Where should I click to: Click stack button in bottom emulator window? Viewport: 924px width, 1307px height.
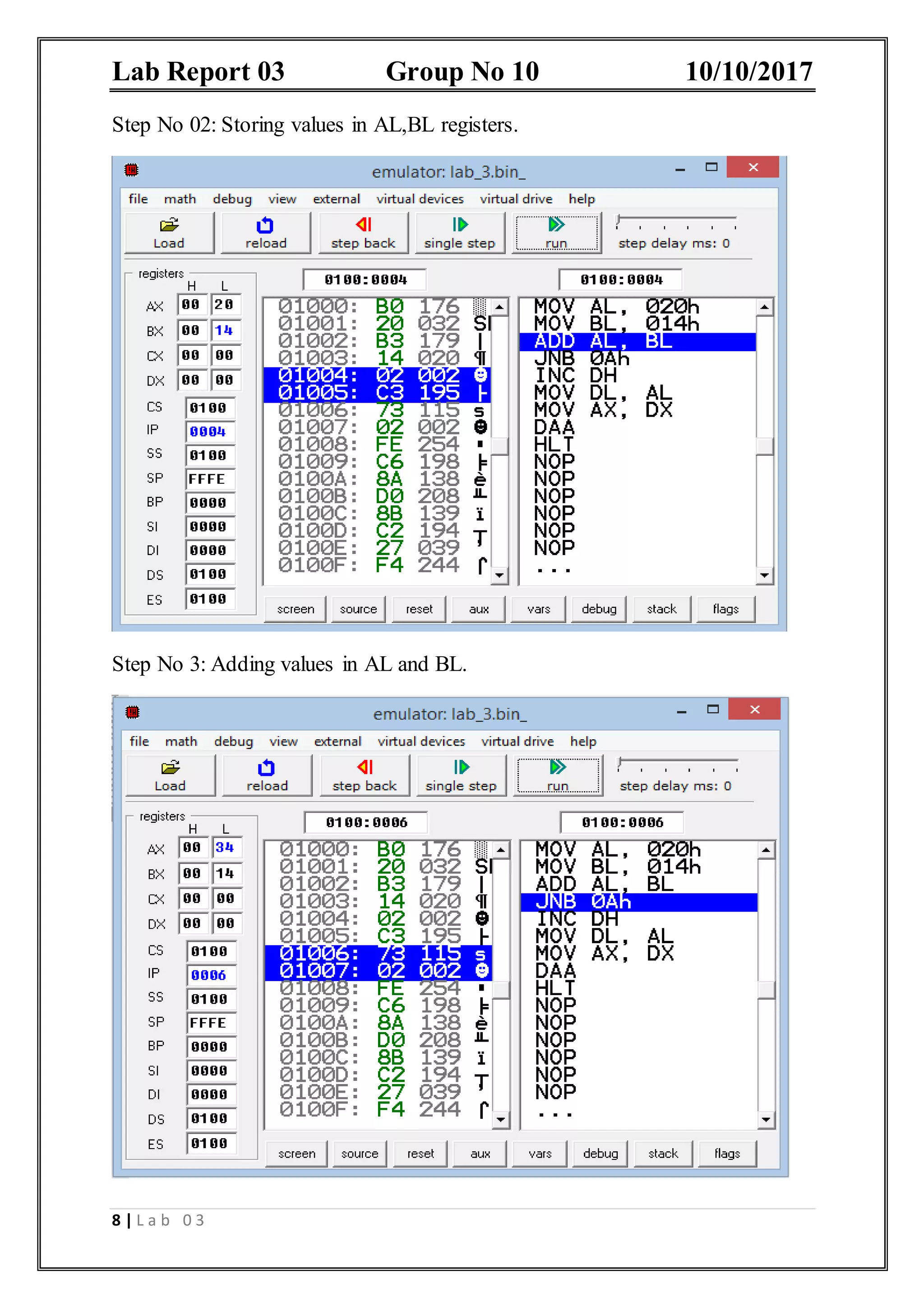pyautogui.click(x=663, y=1153)
